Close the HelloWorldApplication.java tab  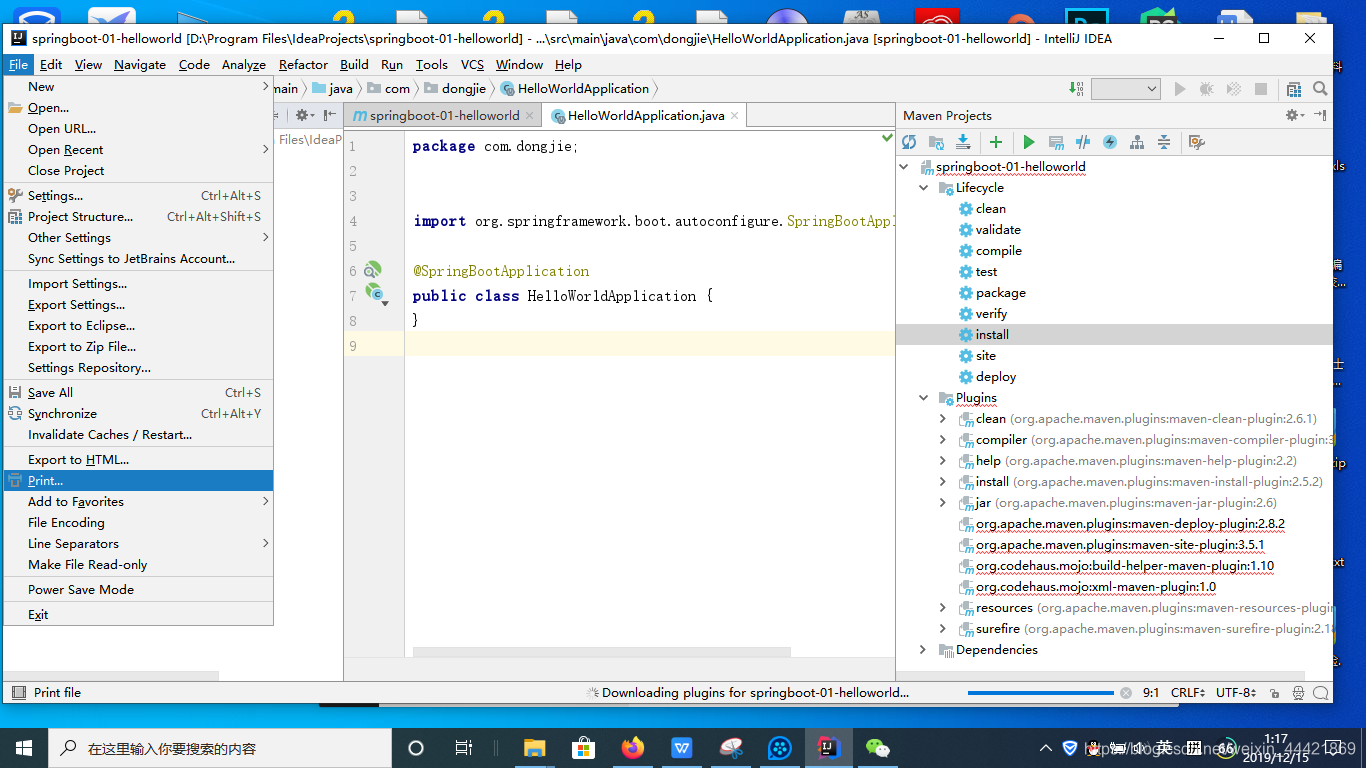(x=734, y=115)
